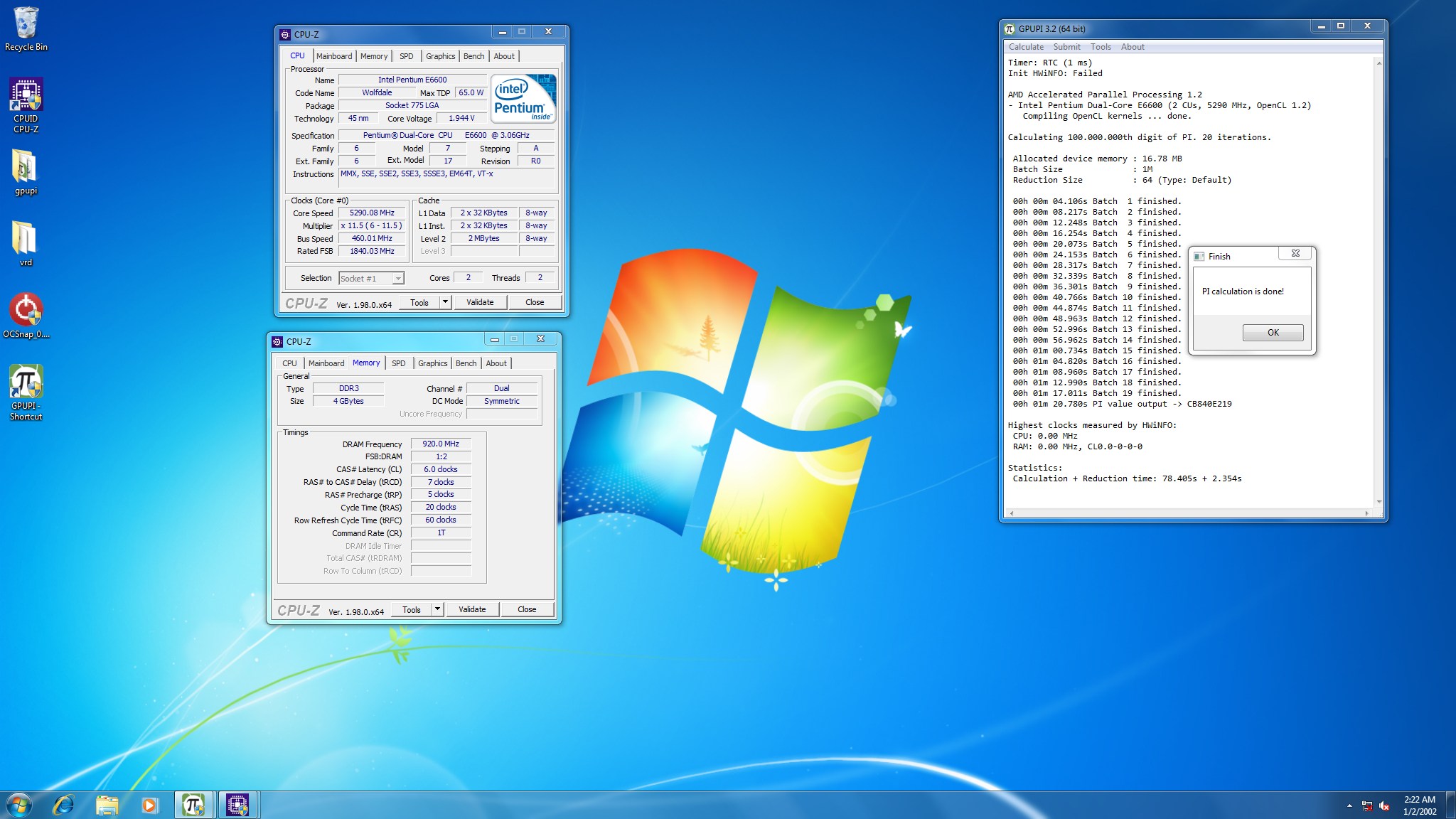Click Validate in the top CPU-Z window
The image size is (1456, 819).
click(x=480, y=302)
